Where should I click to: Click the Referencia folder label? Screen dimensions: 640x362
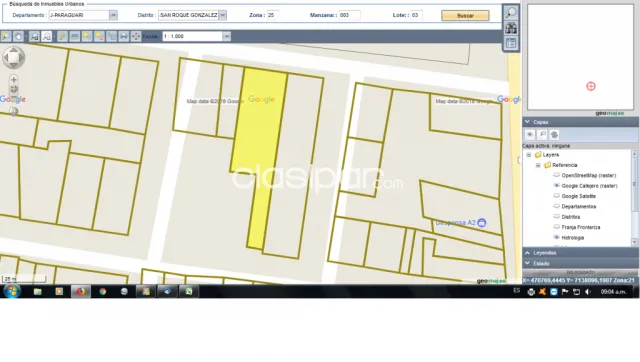point(564,165)
